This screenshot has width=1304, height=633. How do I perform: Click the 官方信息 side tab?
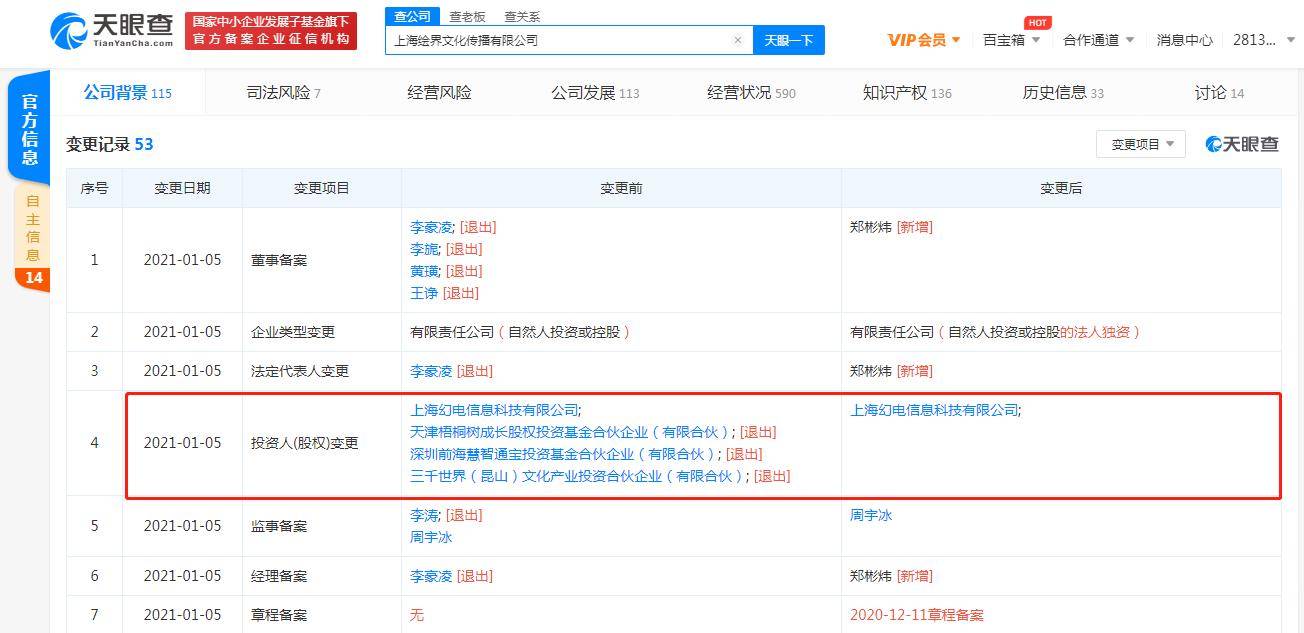point(30,129)
